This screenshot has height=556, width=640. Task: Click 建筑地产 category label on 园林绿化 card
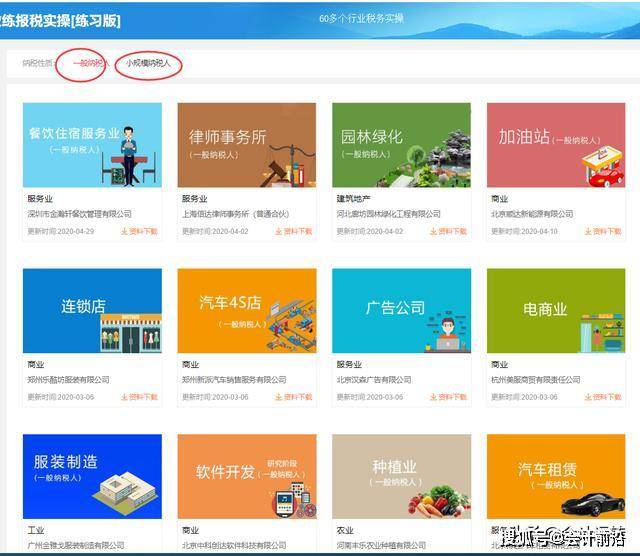(353, 199)
